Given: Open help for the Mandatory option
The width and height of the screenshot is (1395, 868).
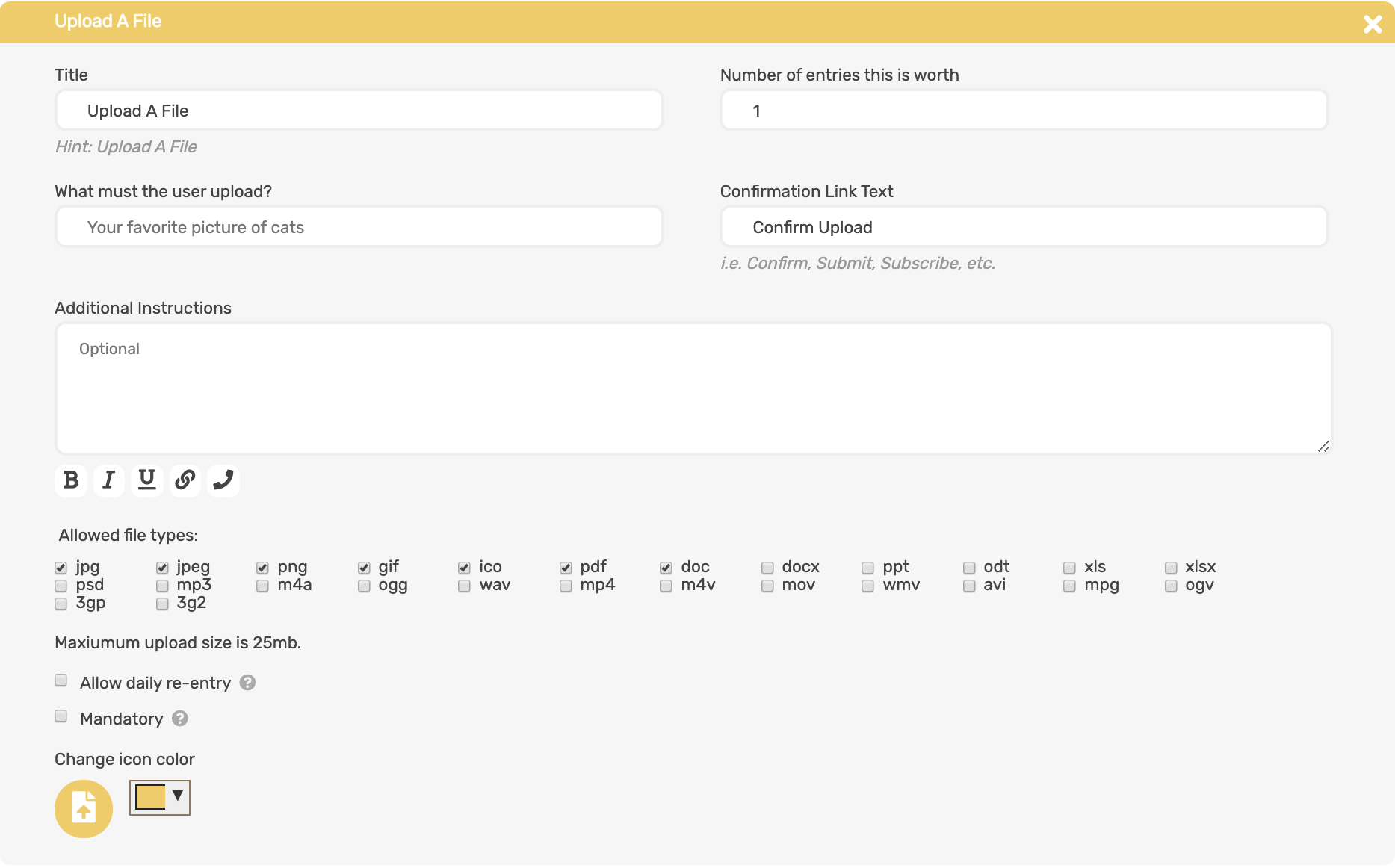Looking at the screenshot, I should [x=179, y=718].
